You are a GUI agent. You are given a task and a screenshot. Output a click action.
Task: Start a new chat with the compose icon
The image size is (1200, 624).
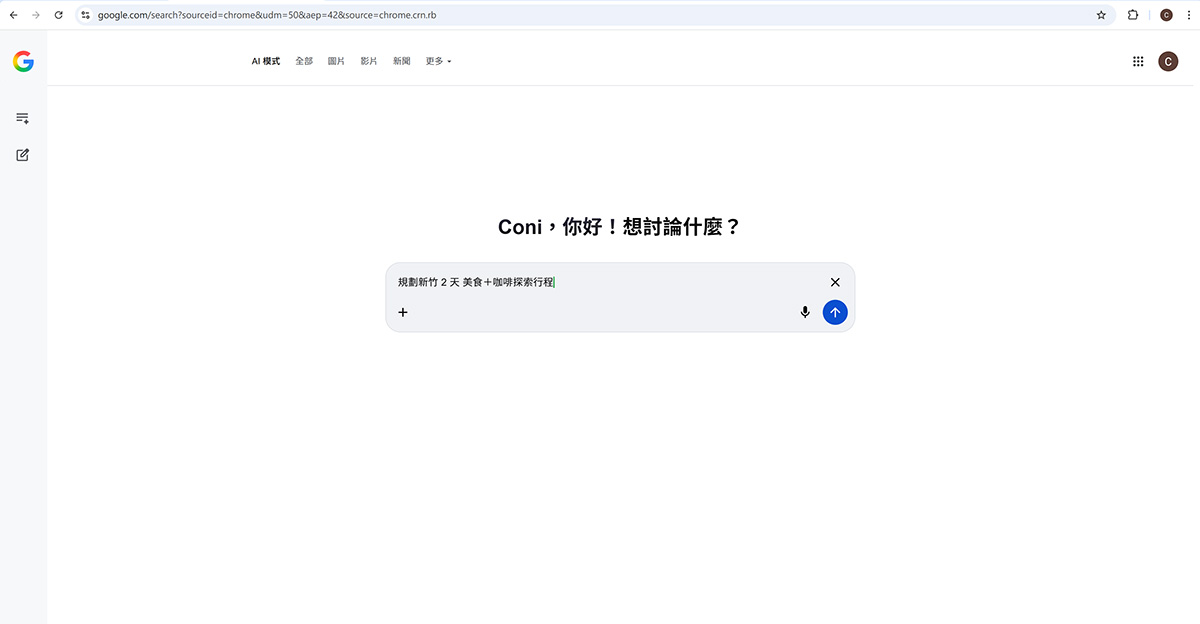(x=22, y=155)
